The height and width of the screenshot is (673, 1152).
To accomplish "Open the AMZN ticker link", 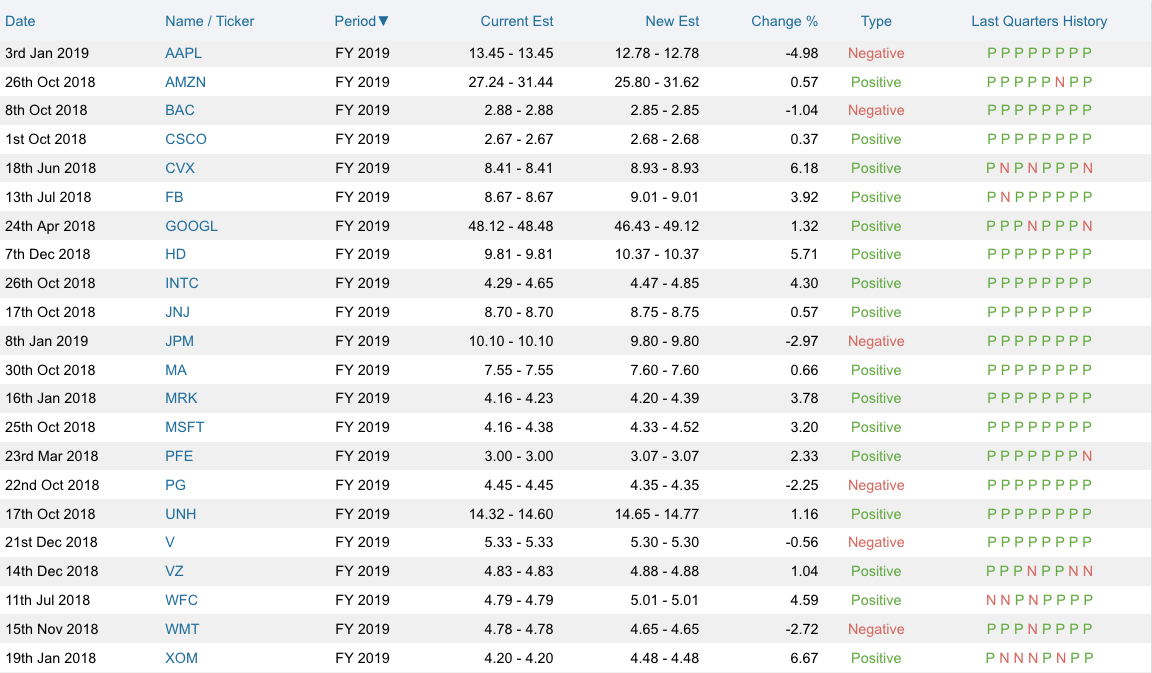I will click(185, 82).
